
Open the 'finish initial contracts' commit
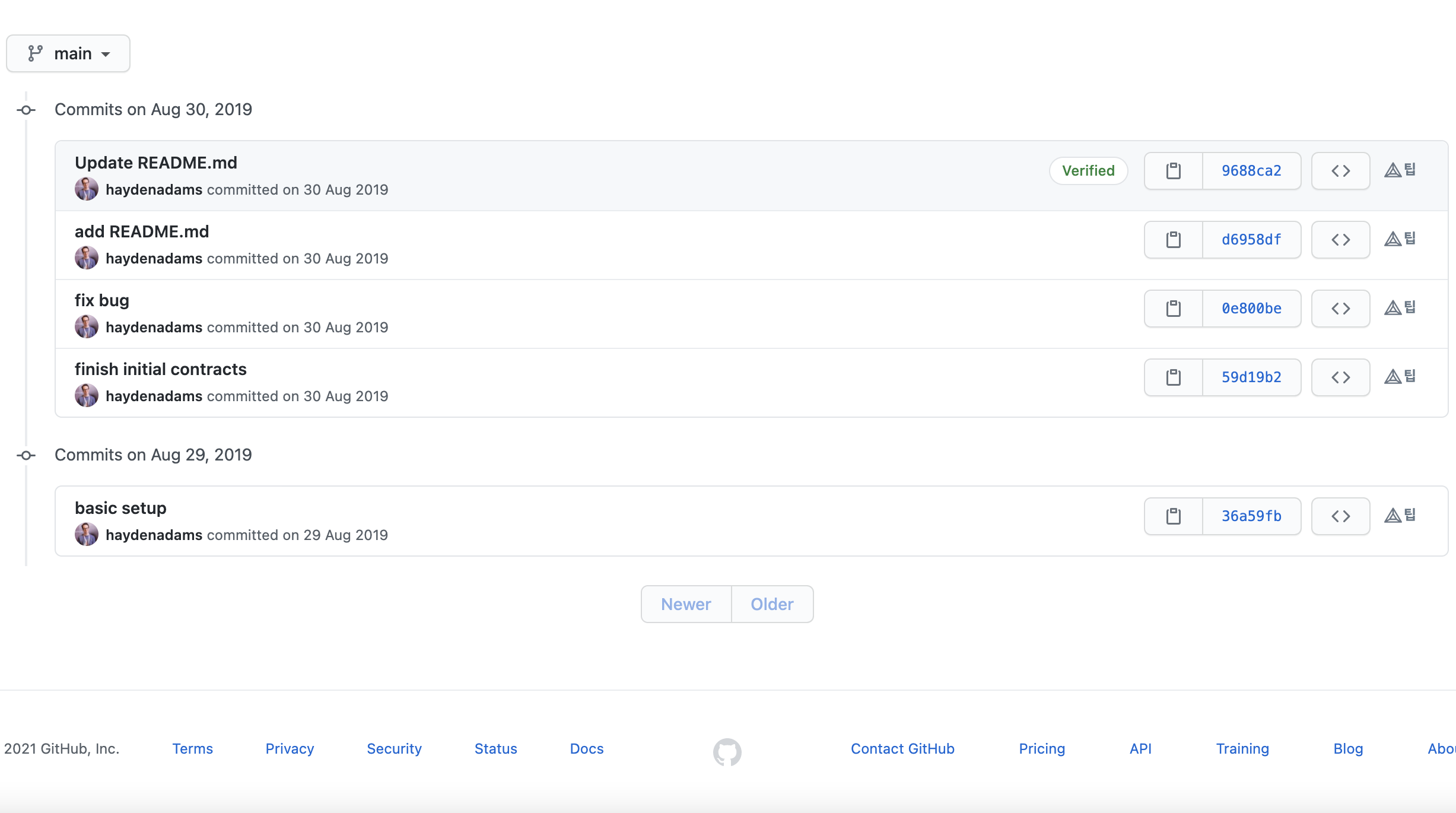coord(160,369)
